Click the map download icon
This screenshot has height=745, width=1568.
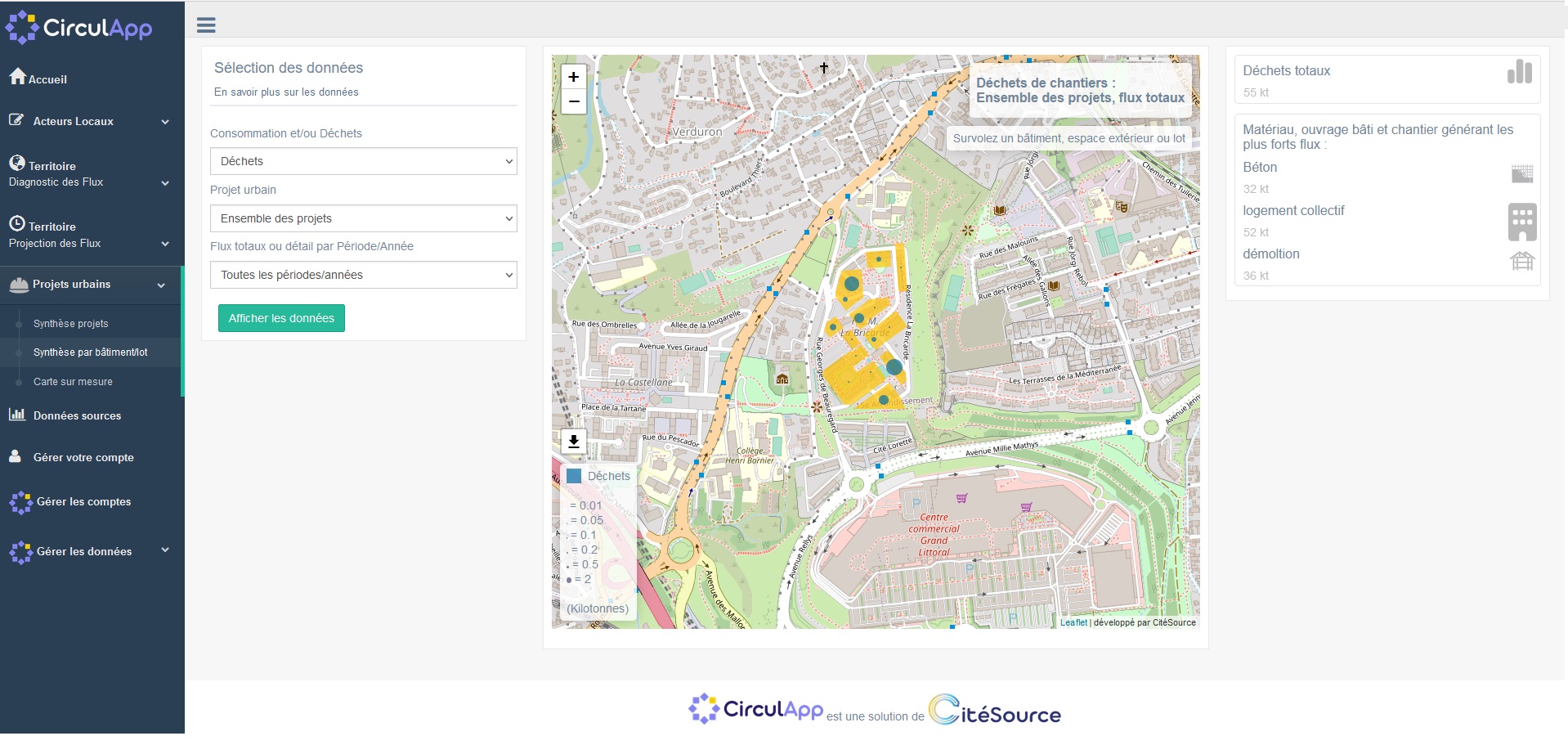click(574, 442)
